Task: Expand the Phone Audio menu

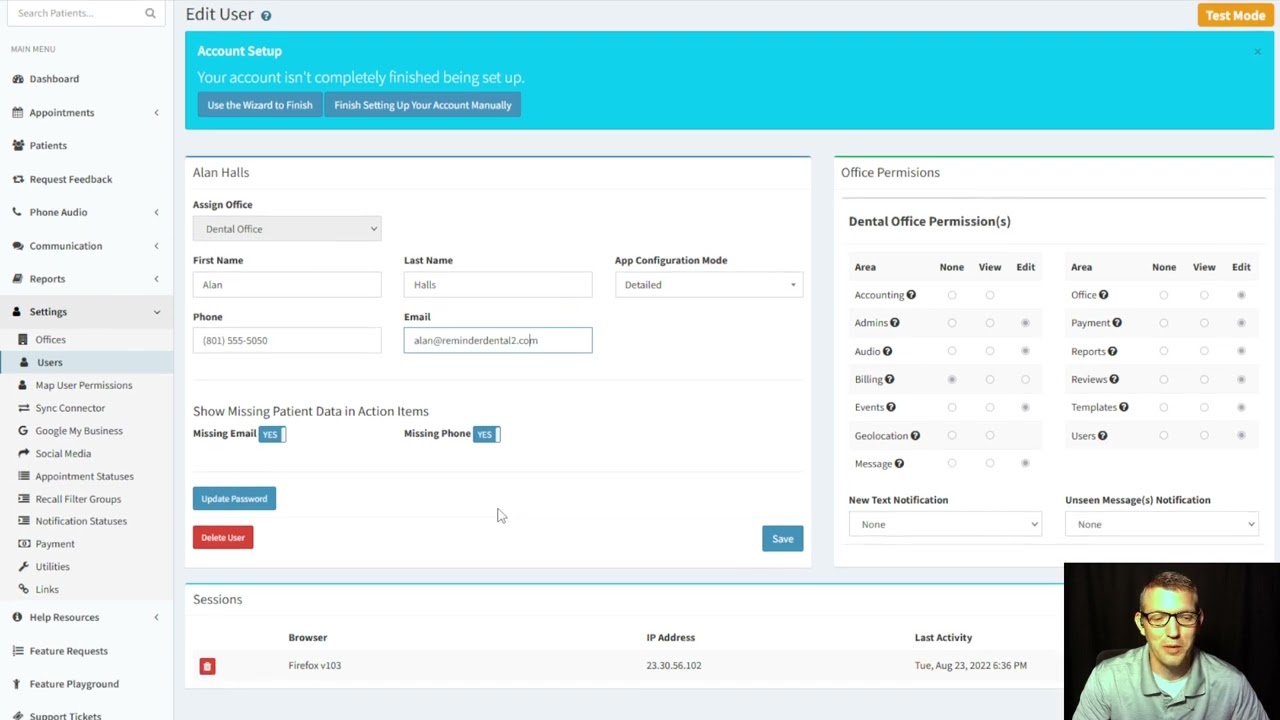Action: click(x=86, y=212)
